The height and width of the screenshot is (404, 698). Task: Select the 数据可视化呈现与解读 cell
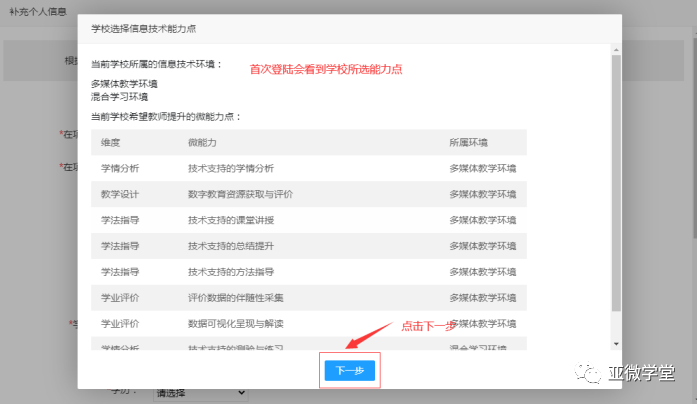pyautogui.click(x=235, y=323)
